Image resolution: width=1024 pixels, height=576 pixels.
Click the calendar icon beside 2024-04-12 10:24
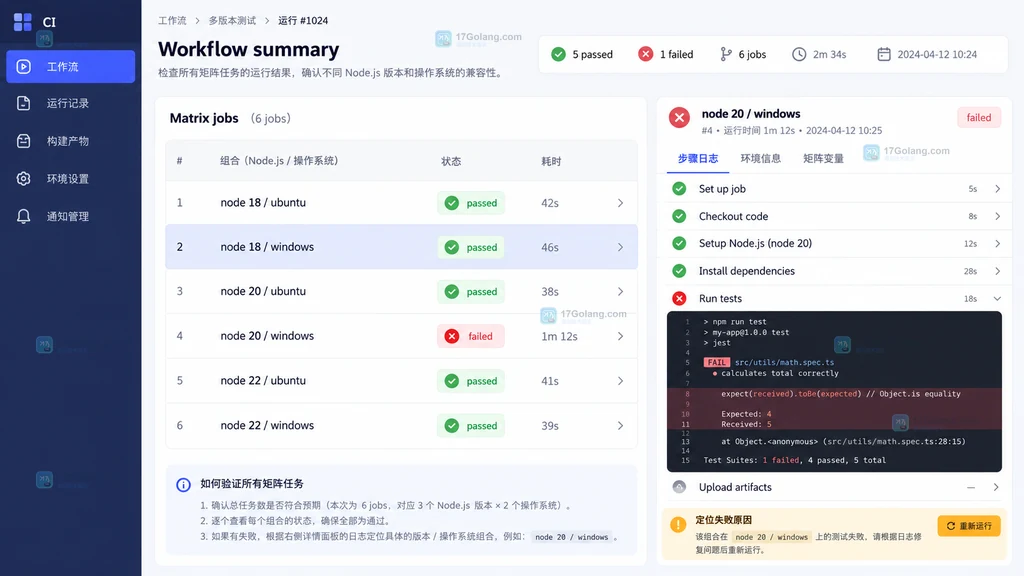coord(884,54)
